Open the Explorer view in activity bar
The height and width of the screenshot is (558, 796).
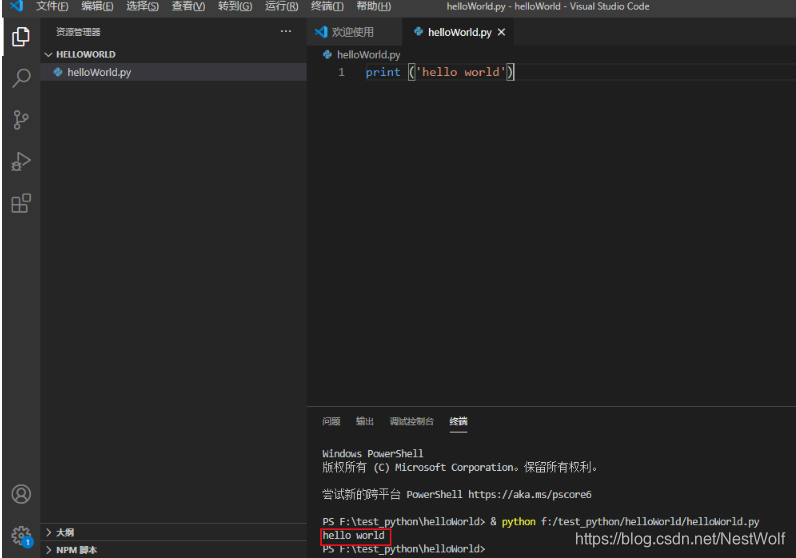[21, 37]
